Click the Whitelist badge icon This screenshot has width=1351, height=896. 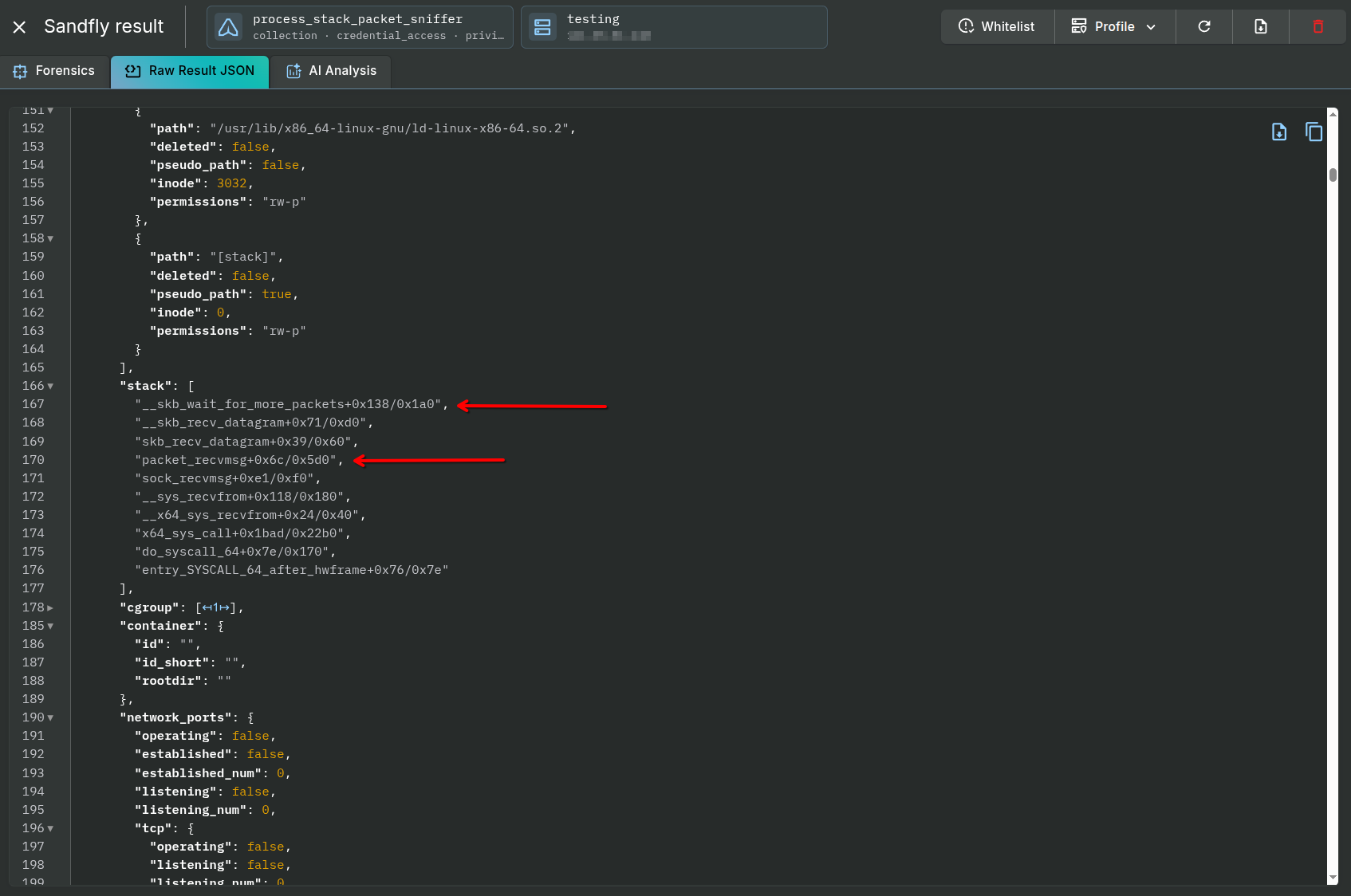click(966, 26)
